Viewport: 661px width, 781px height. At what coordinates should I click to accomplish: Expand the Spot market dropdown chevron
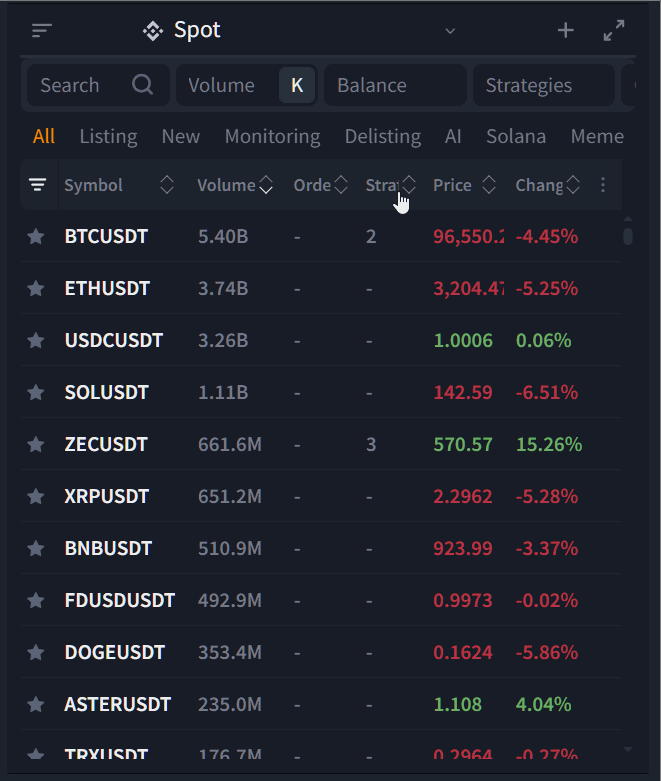point(450,31)
